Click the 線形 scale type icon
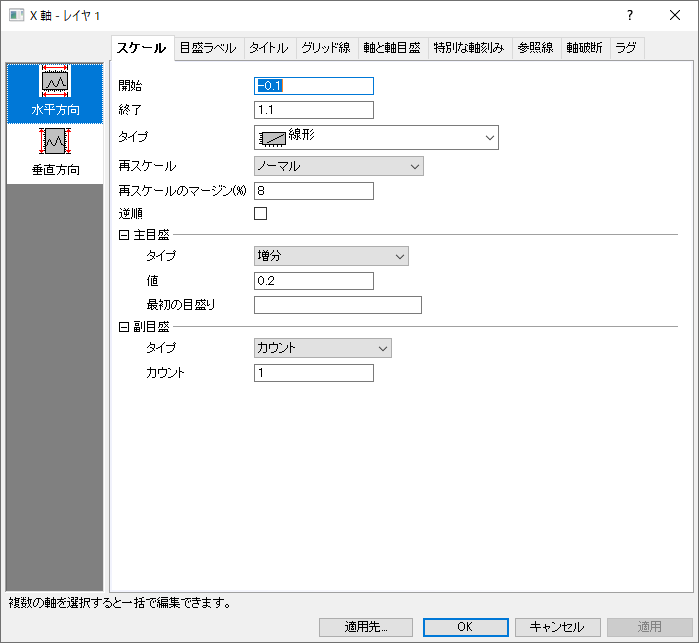The height and width of the screenshot is (643, 699). point(272,139)
